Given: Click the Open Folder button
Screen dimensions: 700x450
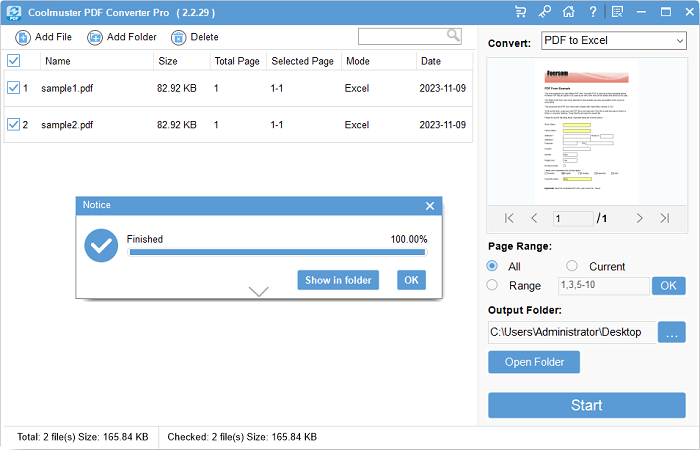Looking at the screenshot, I should pos(534,362).
